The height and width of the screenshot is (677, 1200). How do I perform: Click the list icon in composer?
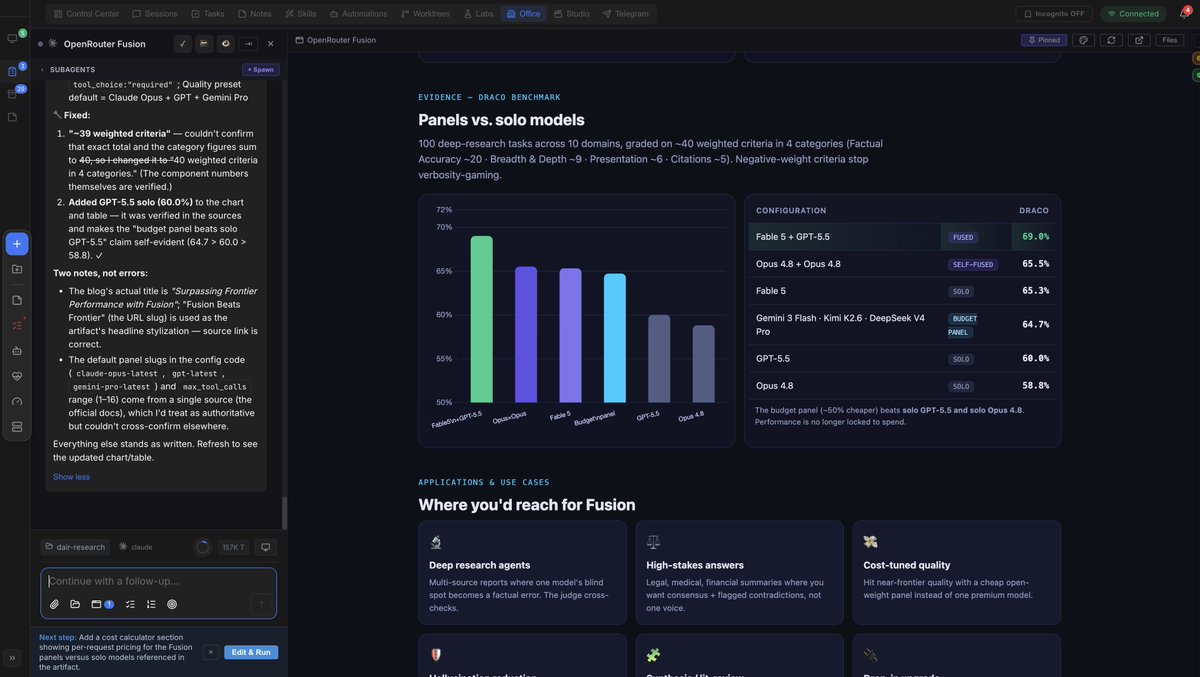coord(151,604)
